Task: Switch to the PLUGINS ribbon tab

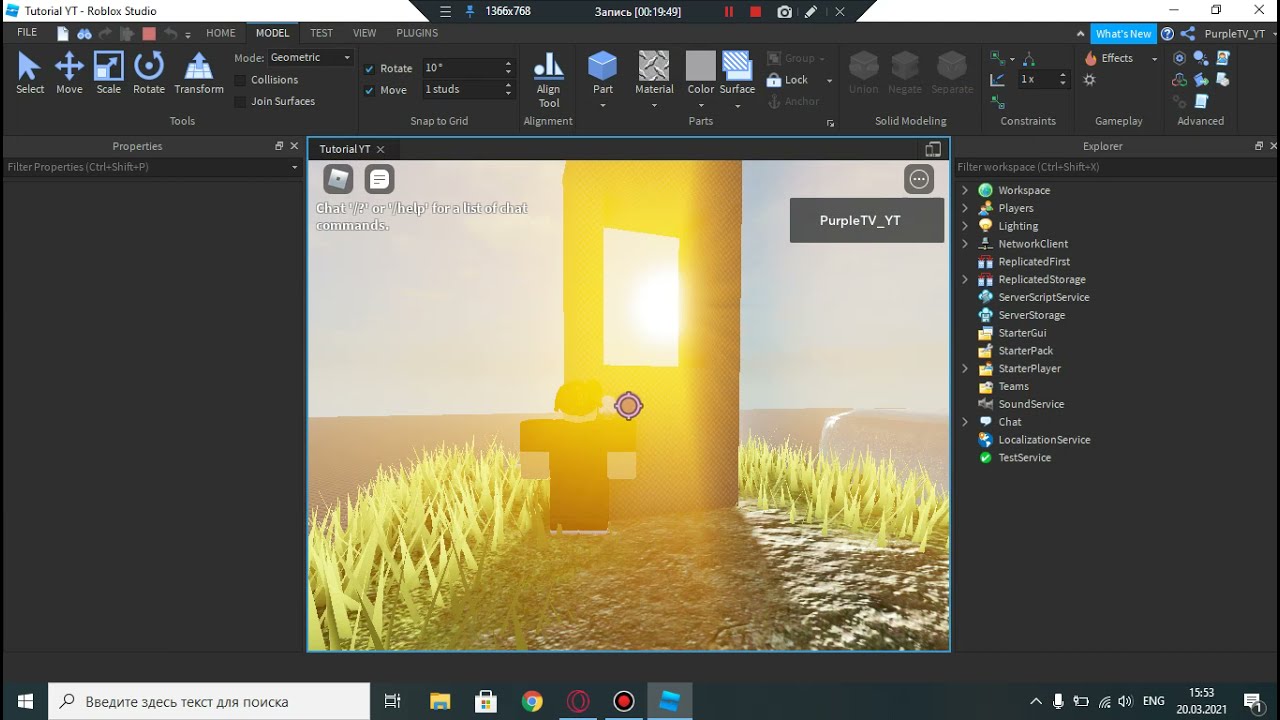Action: [417, 33]
